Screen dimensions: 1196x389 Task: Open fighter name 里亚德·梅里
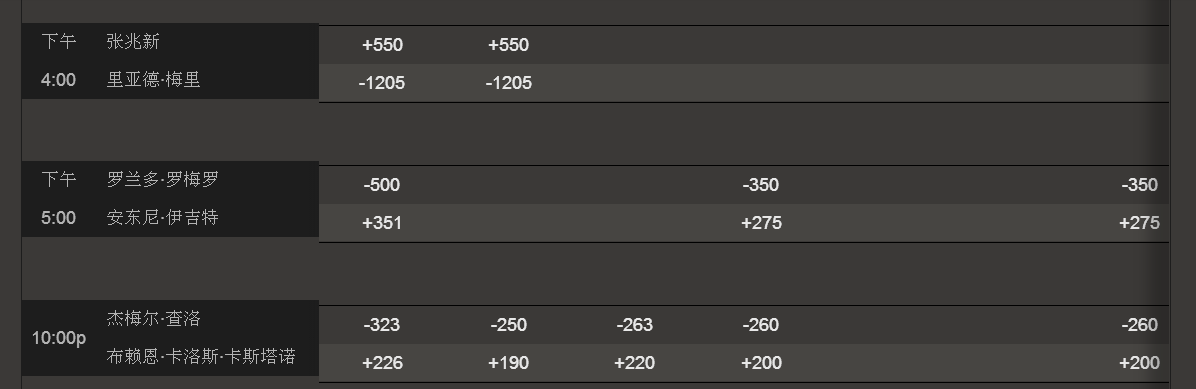click(153, 79)
